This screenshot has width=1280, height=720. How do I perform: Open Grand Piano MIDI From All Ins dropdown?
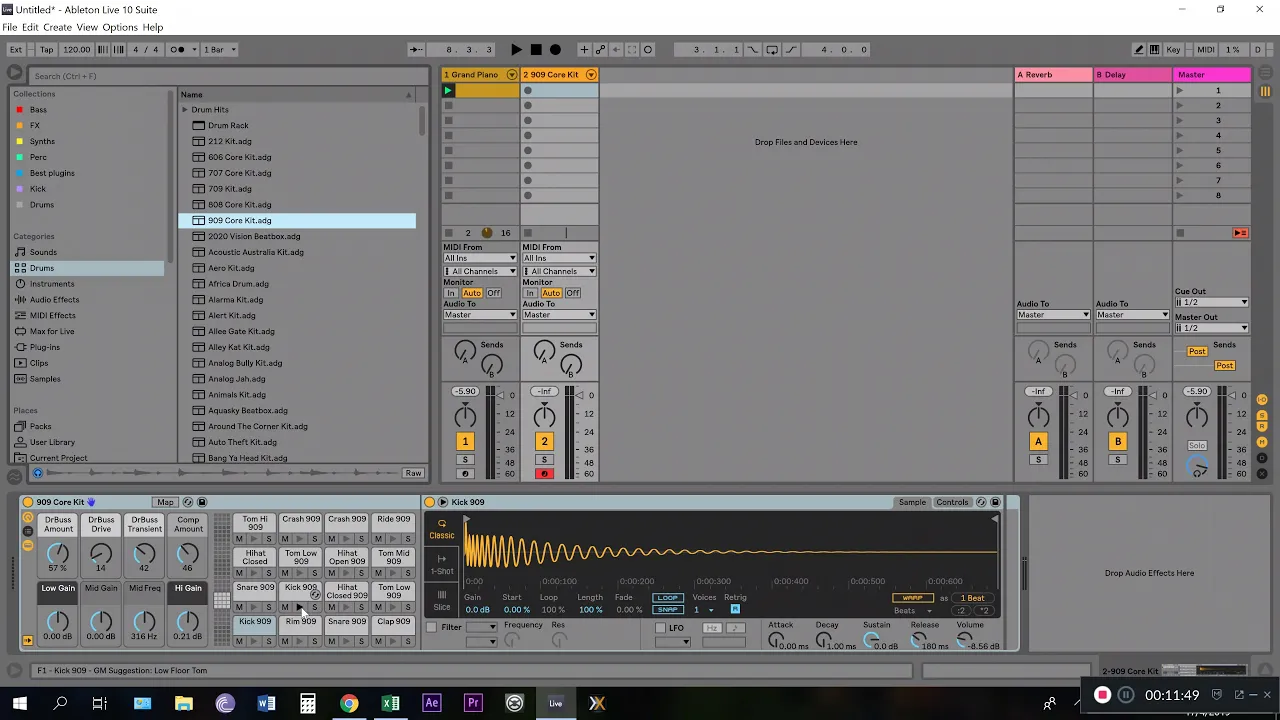[480, 258]
